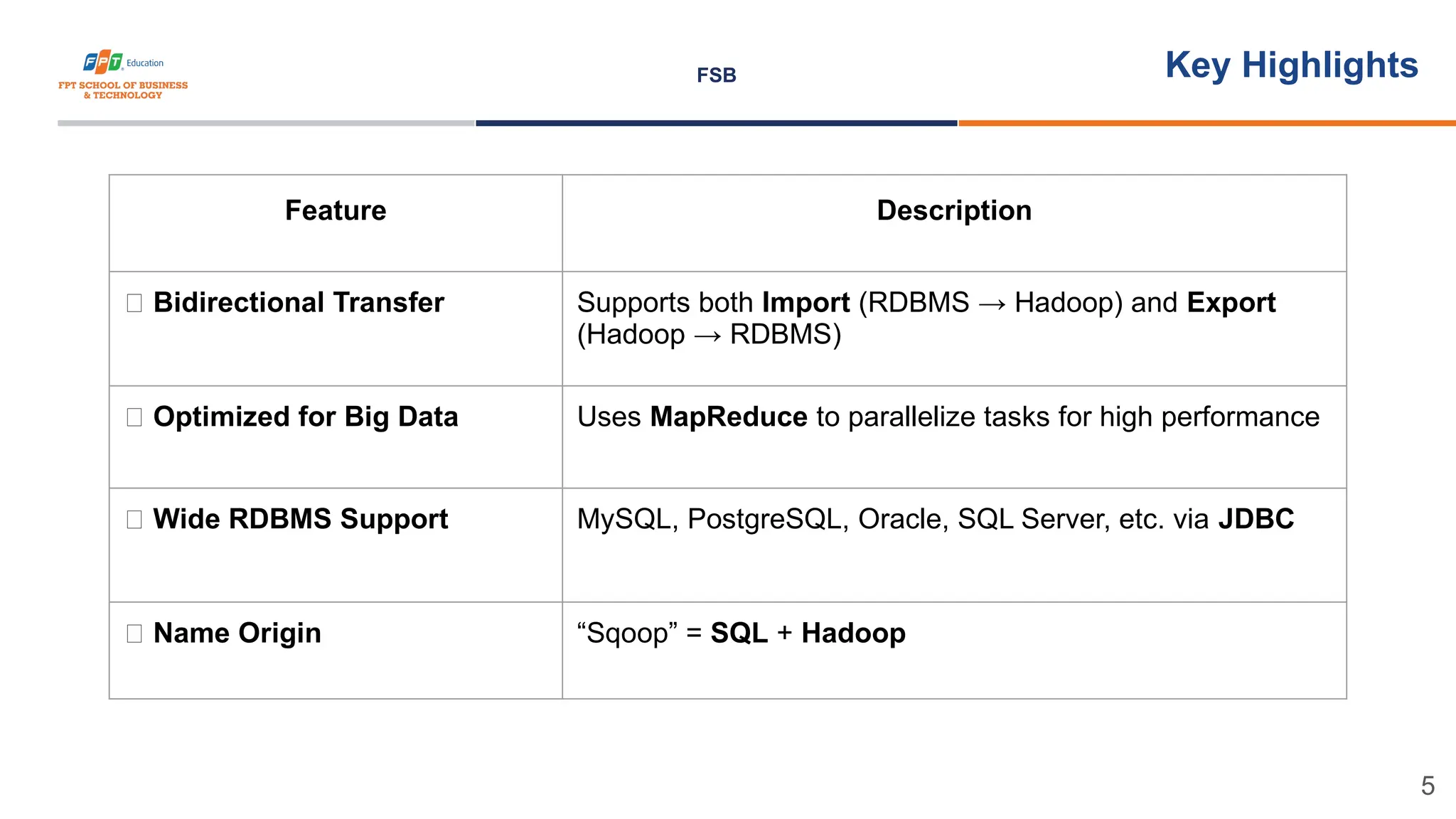The image size is (1456, 819).
Task: Select the Feature column header
Action: pos(336,210)
